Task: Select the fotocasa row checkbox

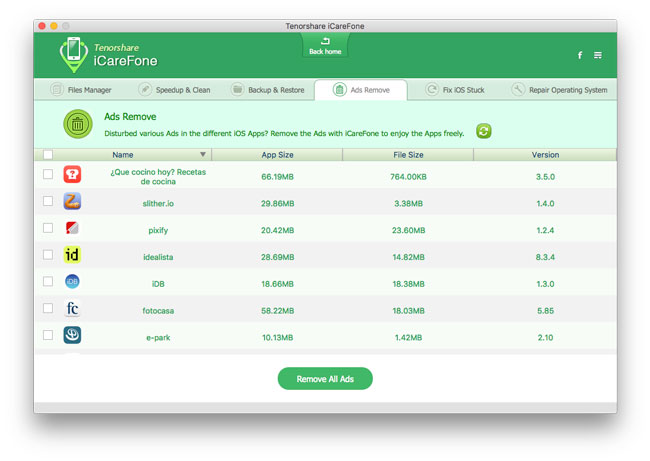Action: pyautogui.click(x=48, y=309)
